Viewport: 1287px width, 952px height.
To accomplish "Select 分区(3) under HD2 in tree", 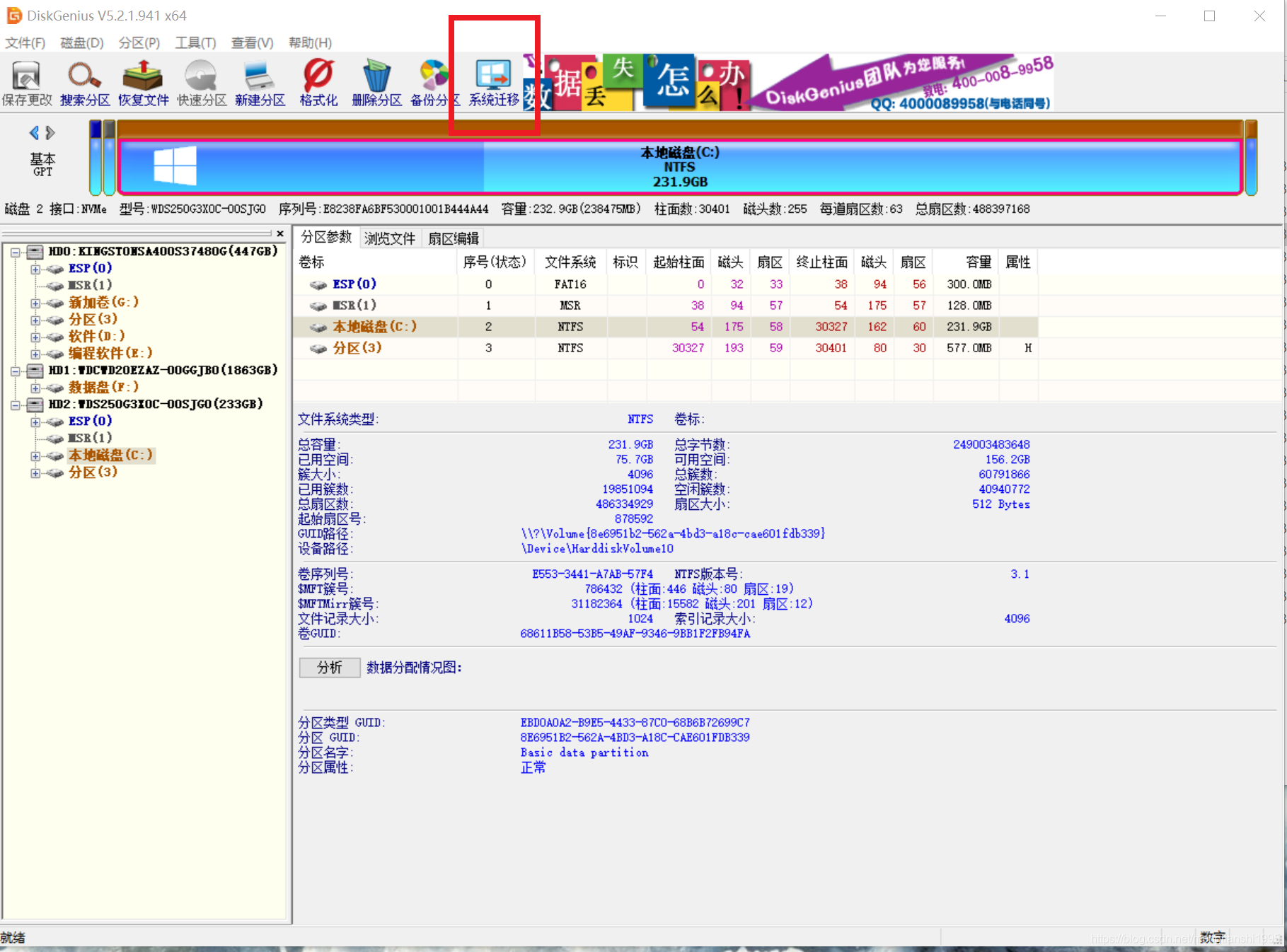I will tap(93, 472).
